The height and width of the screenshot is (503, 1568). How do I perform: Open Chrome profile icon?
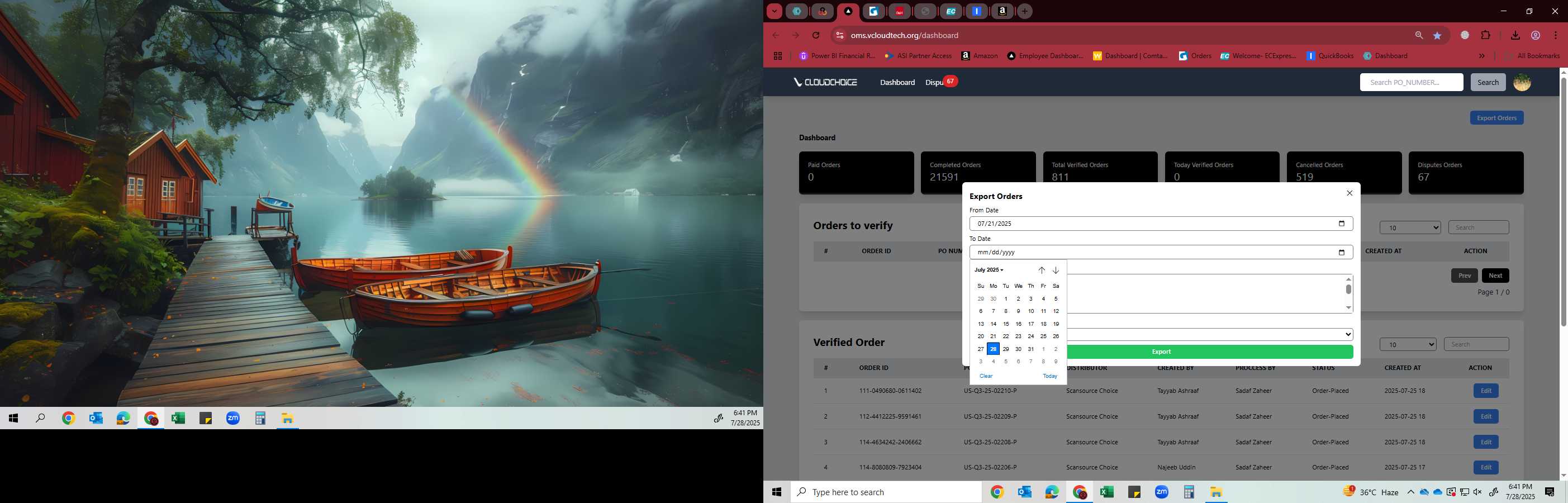1536,35
